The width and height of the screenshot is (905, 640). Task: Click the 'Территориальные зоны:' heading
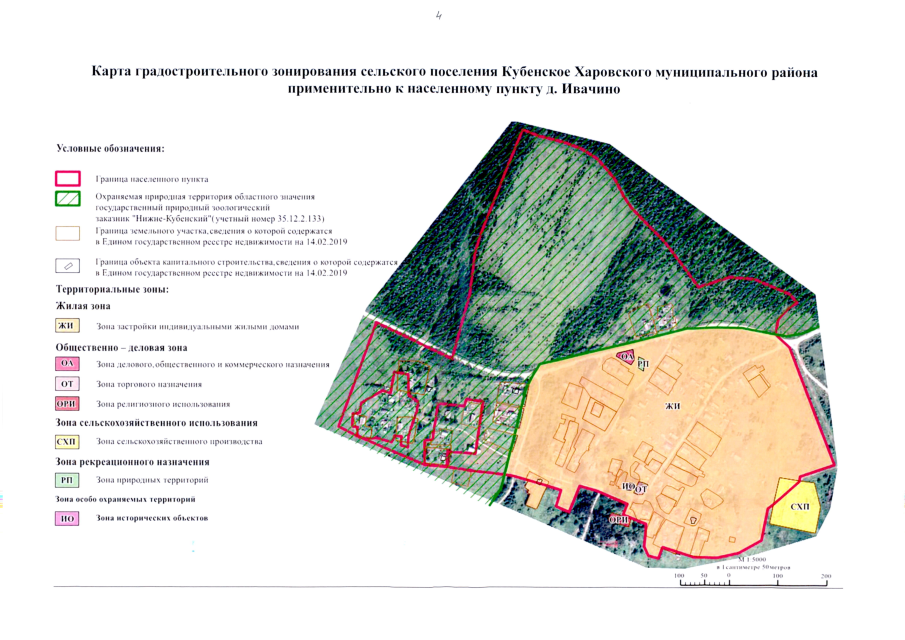(x=113, y=288)
